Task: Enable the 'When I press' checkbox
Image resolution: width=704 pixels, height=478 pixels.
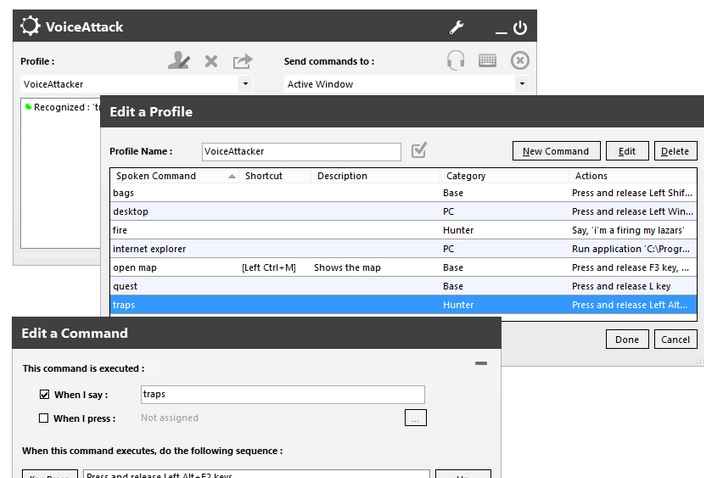Action: pyautogui.click(x=43, y=418)
